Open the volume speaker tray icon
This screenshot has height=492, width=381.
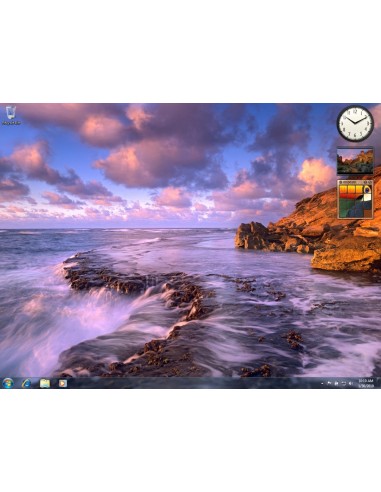pos(351,384)
